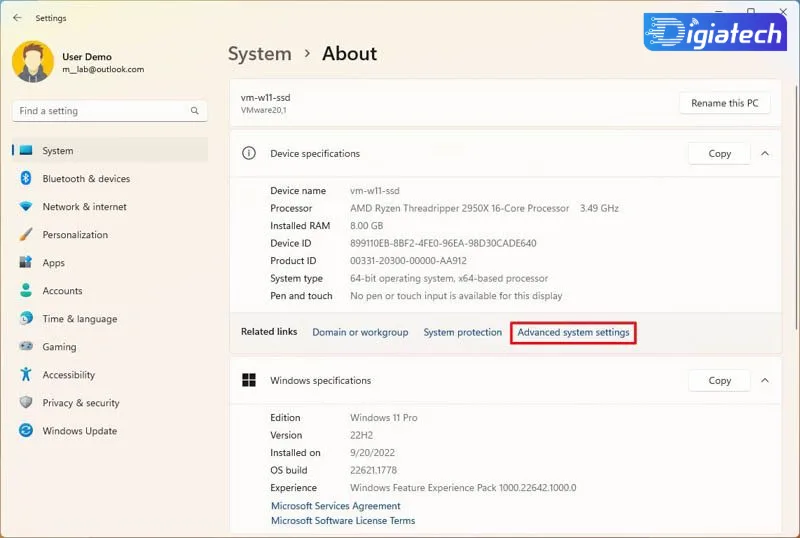Viewport: 800px width, 538px height.
Task: Click the Gaming controller icon
Action: (x=26, y=347)
